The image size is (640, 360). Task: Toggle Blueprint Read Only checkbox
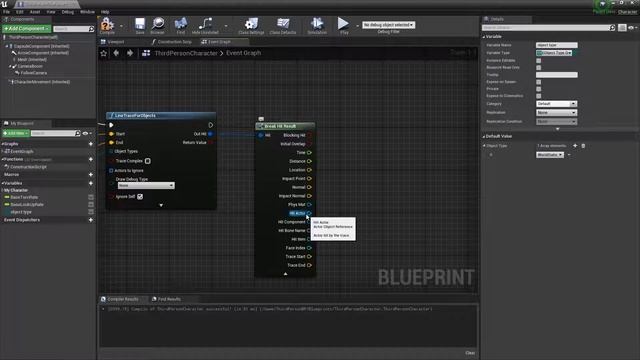[538, 67]
